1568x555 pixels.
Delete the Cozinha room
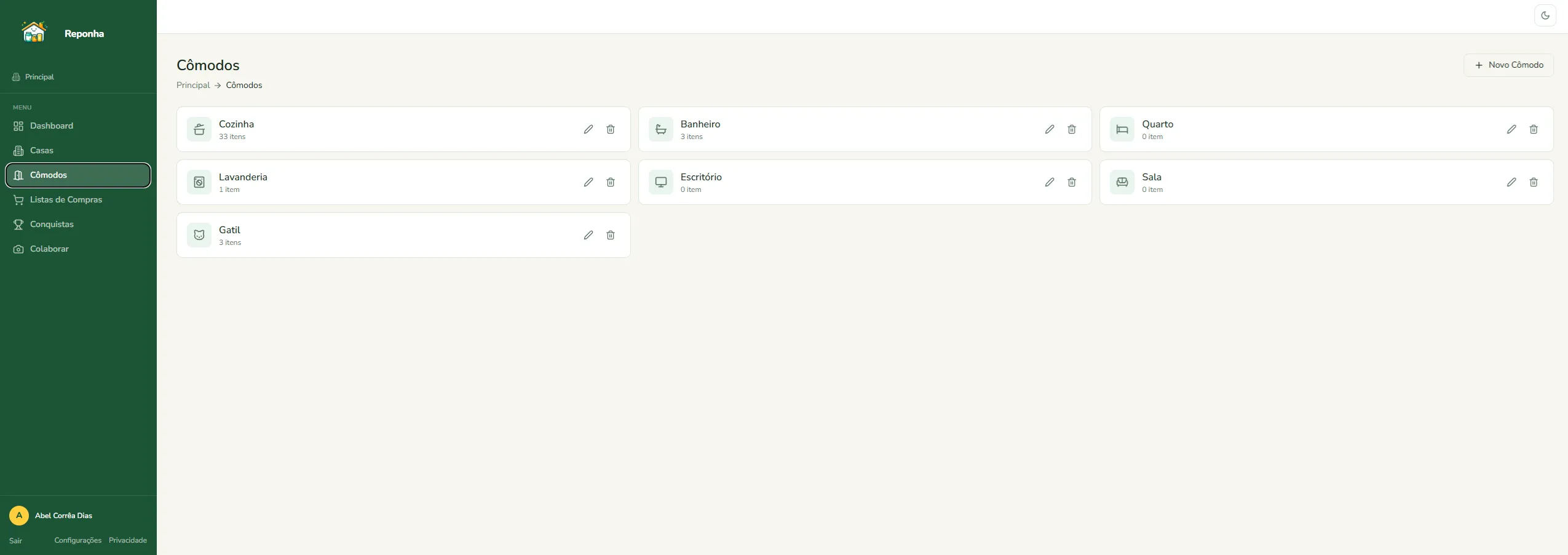click(611, 129)
